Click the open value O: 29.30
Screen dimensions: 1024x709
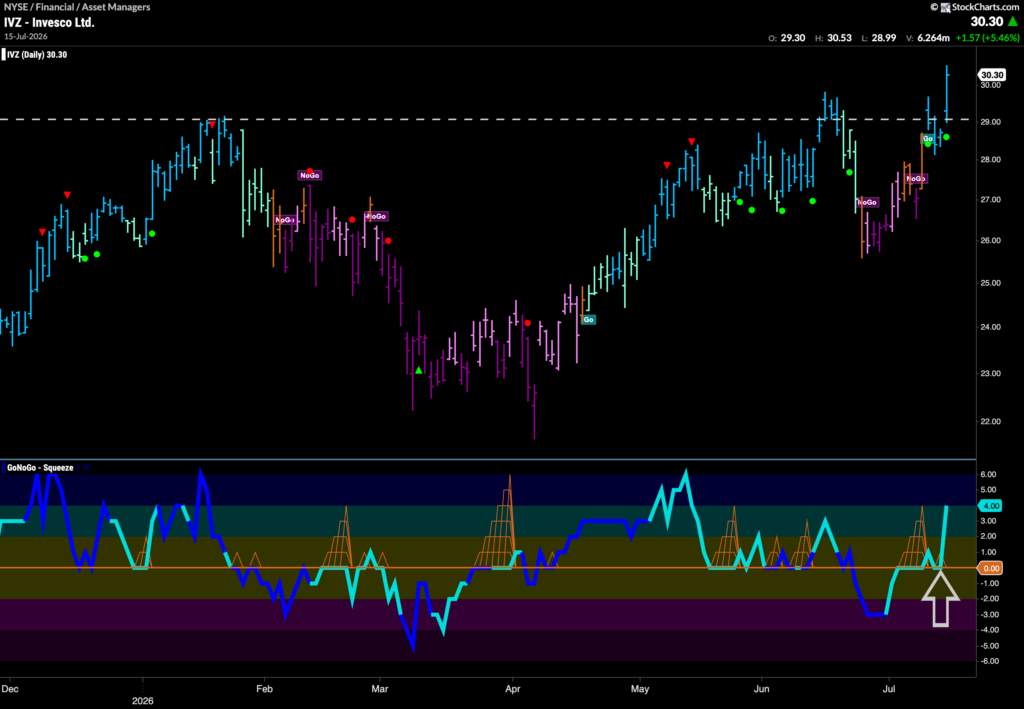tap(786, 38)
